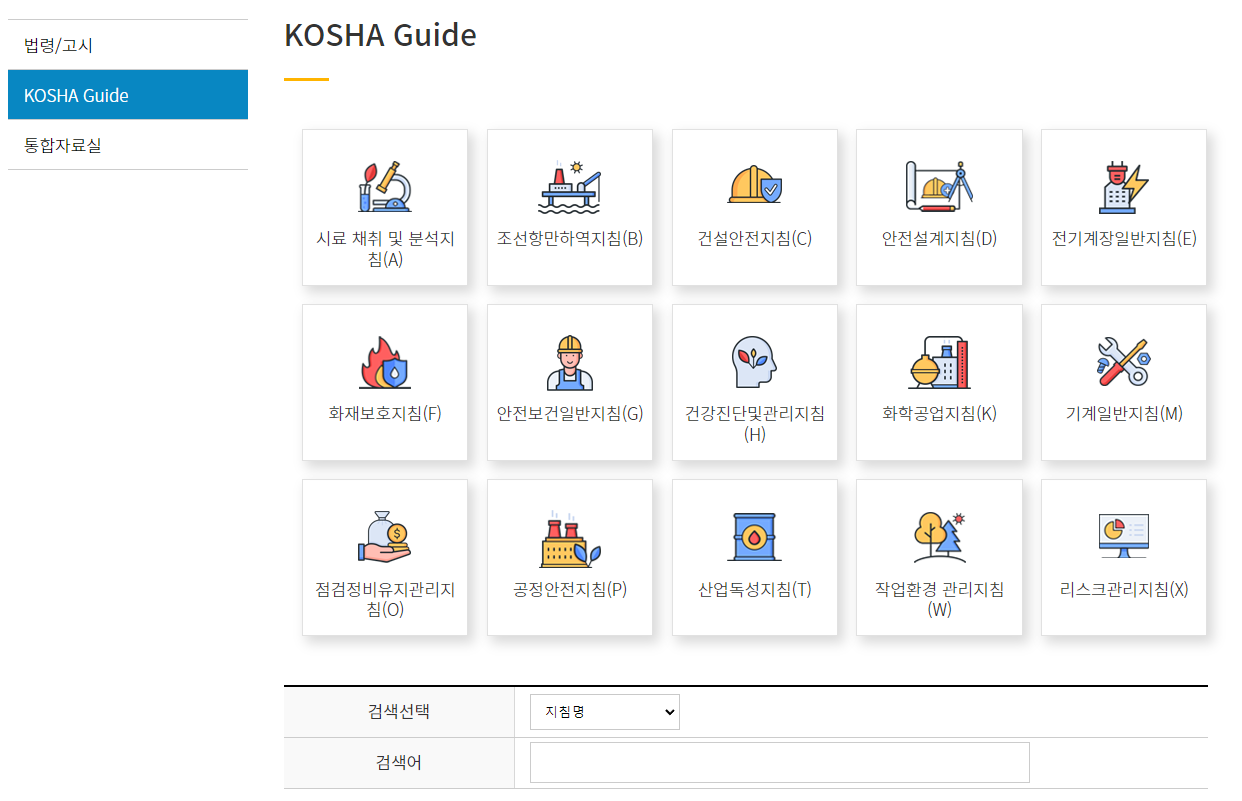Click the 안전보건일반지침(G) worker icon

click(x=569, y=382)
